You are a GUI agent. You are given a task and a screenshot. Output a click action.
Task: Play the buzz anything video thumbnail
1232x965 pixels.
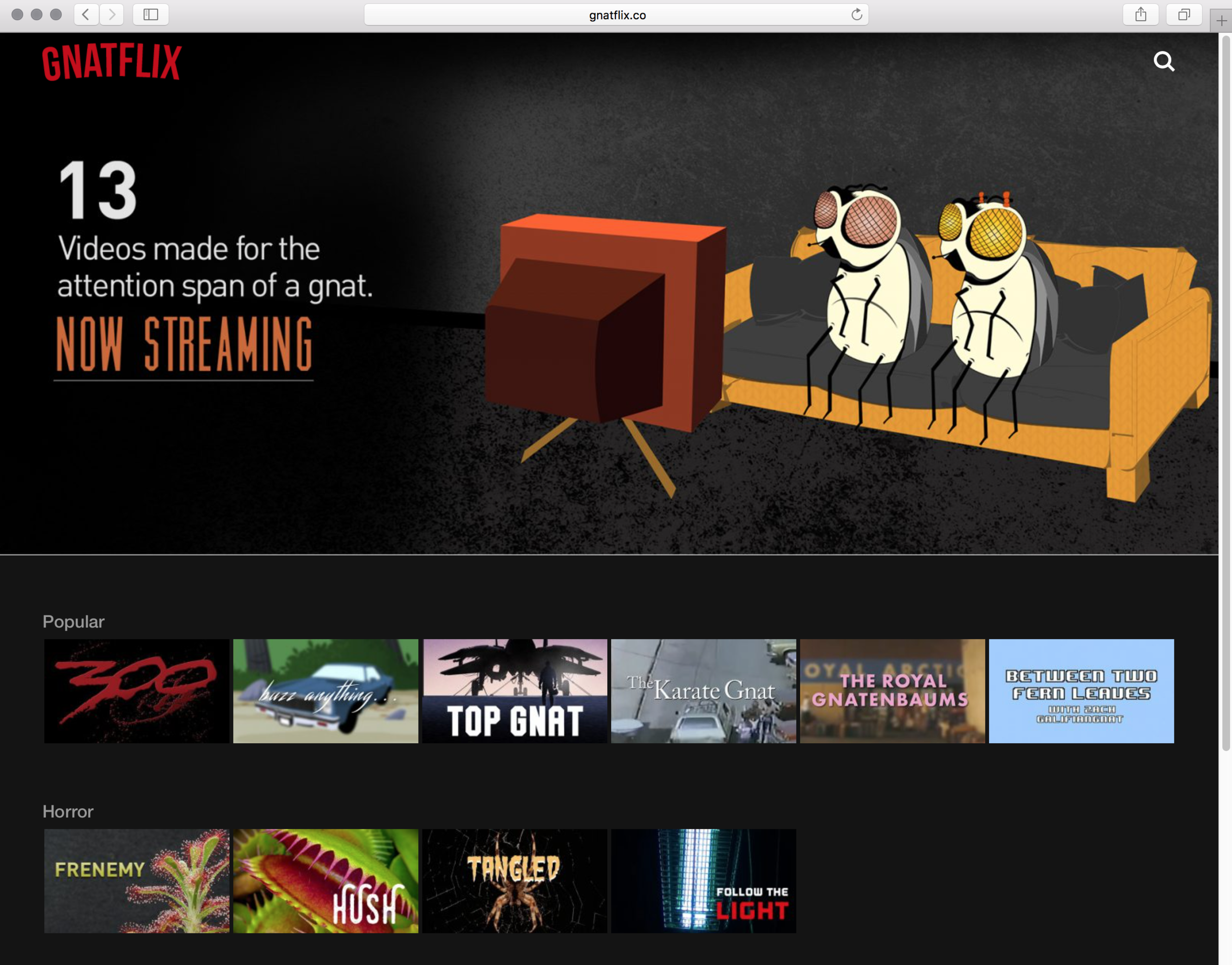pos(325,690)
